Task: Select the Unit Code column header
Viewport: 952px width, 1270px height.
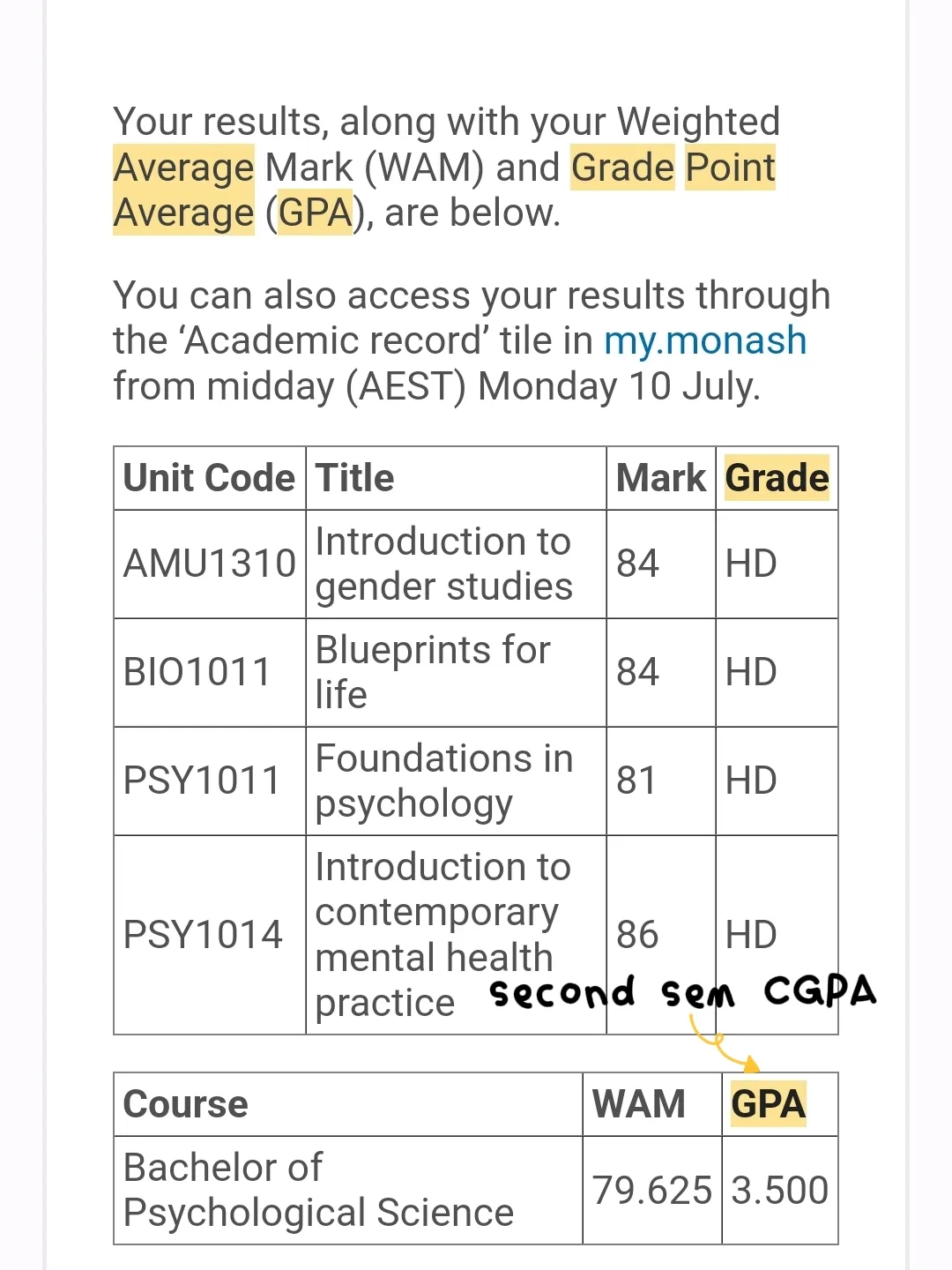Action: 209,478
